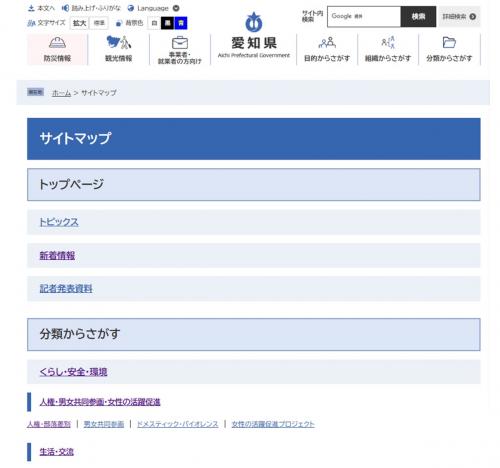500x468 pixels.
Task: Open 観光情報 tourism information
Action: tap(119, 49)
